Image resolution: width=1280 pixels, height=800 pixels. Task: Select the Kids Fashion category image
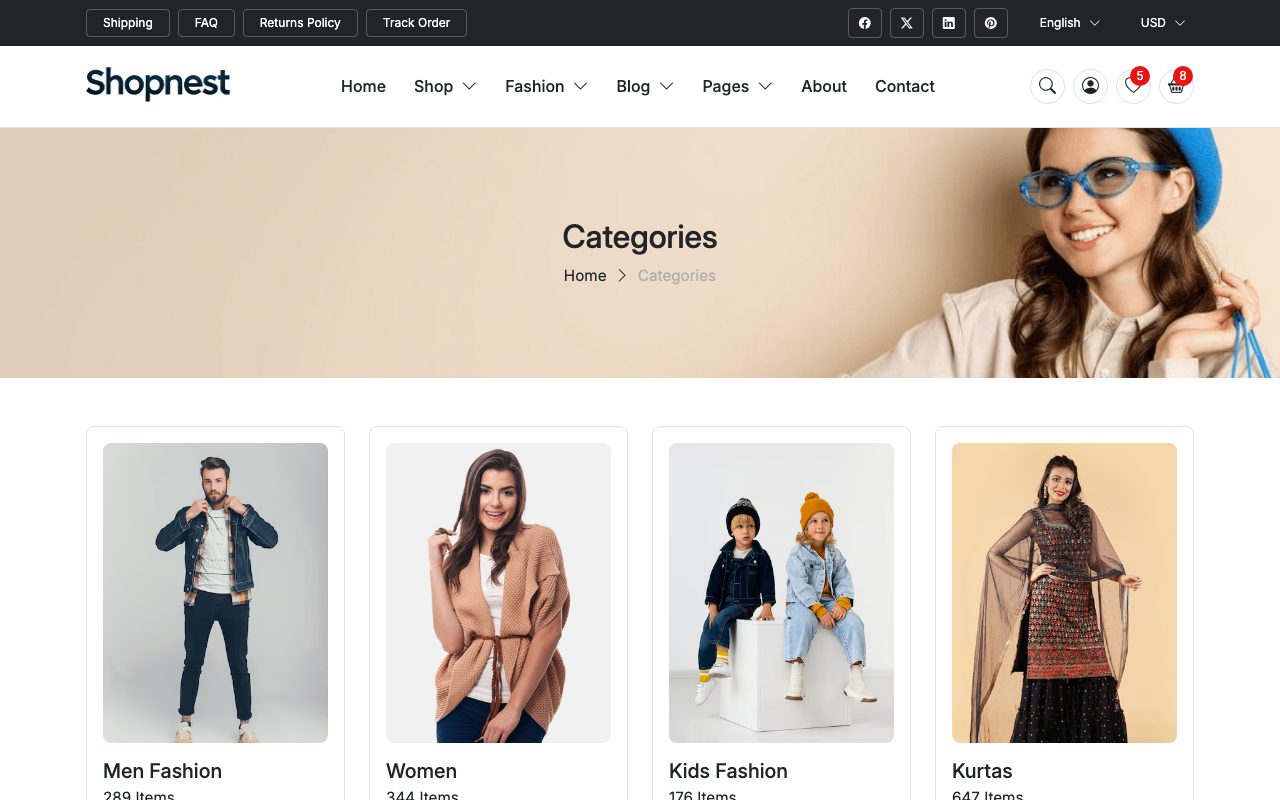pos(781,593)
